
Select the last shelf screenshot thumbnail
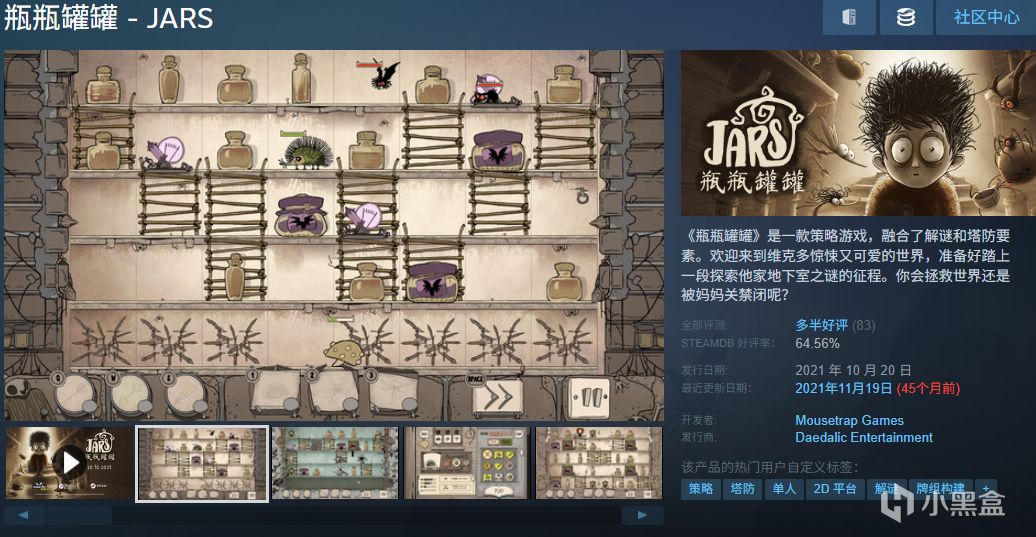(x=599, y=463)
